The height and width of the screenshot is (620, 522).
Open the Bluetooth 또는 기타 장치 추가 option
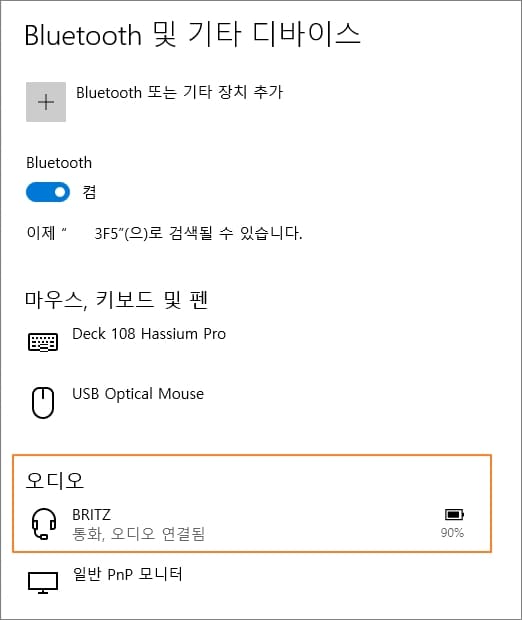(180, 93)
